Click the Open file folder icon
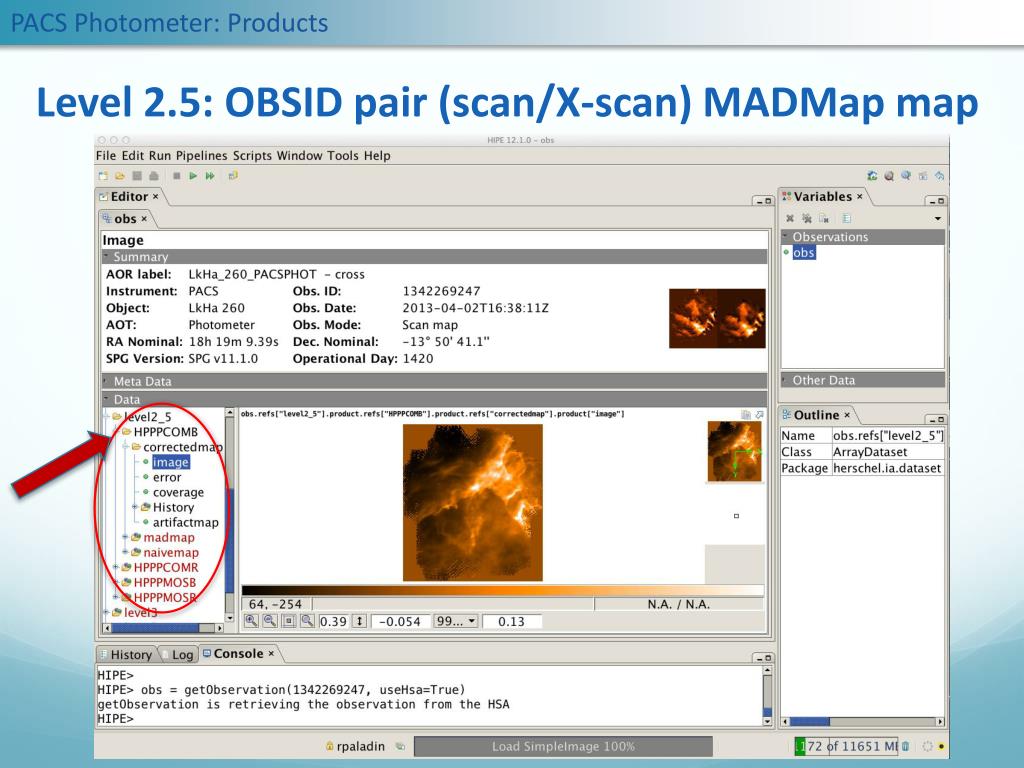The image size is (1024, 768). click(x=117, y=175)
